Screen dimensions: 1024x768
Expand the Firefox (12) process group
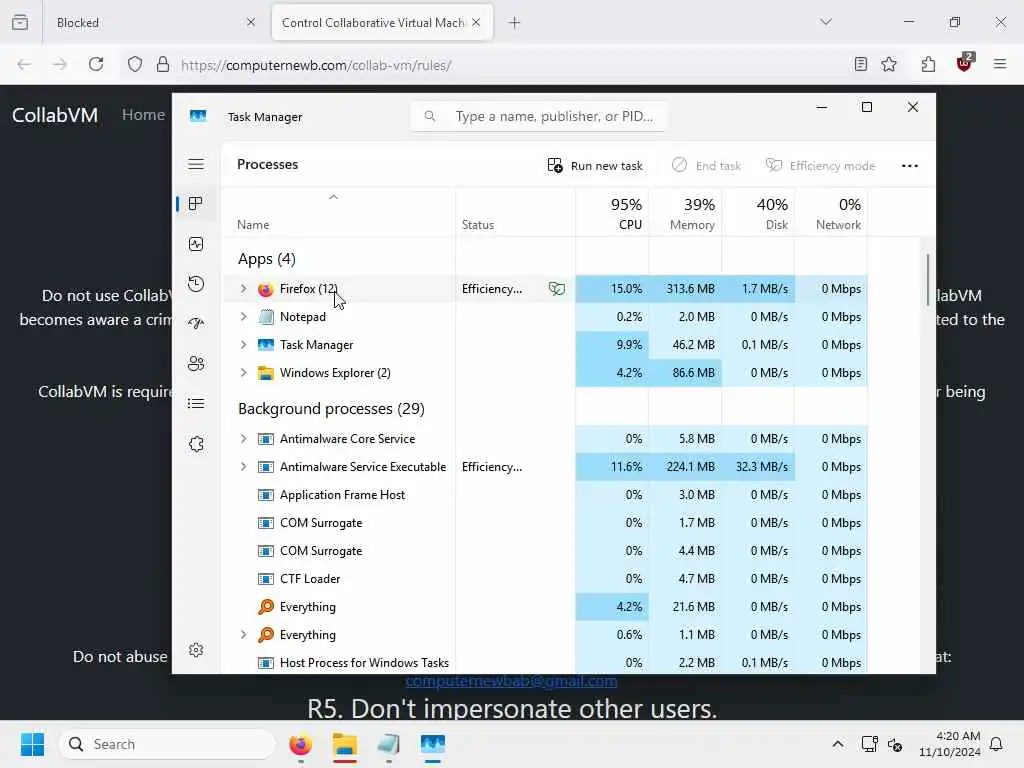tap(244, 289)
